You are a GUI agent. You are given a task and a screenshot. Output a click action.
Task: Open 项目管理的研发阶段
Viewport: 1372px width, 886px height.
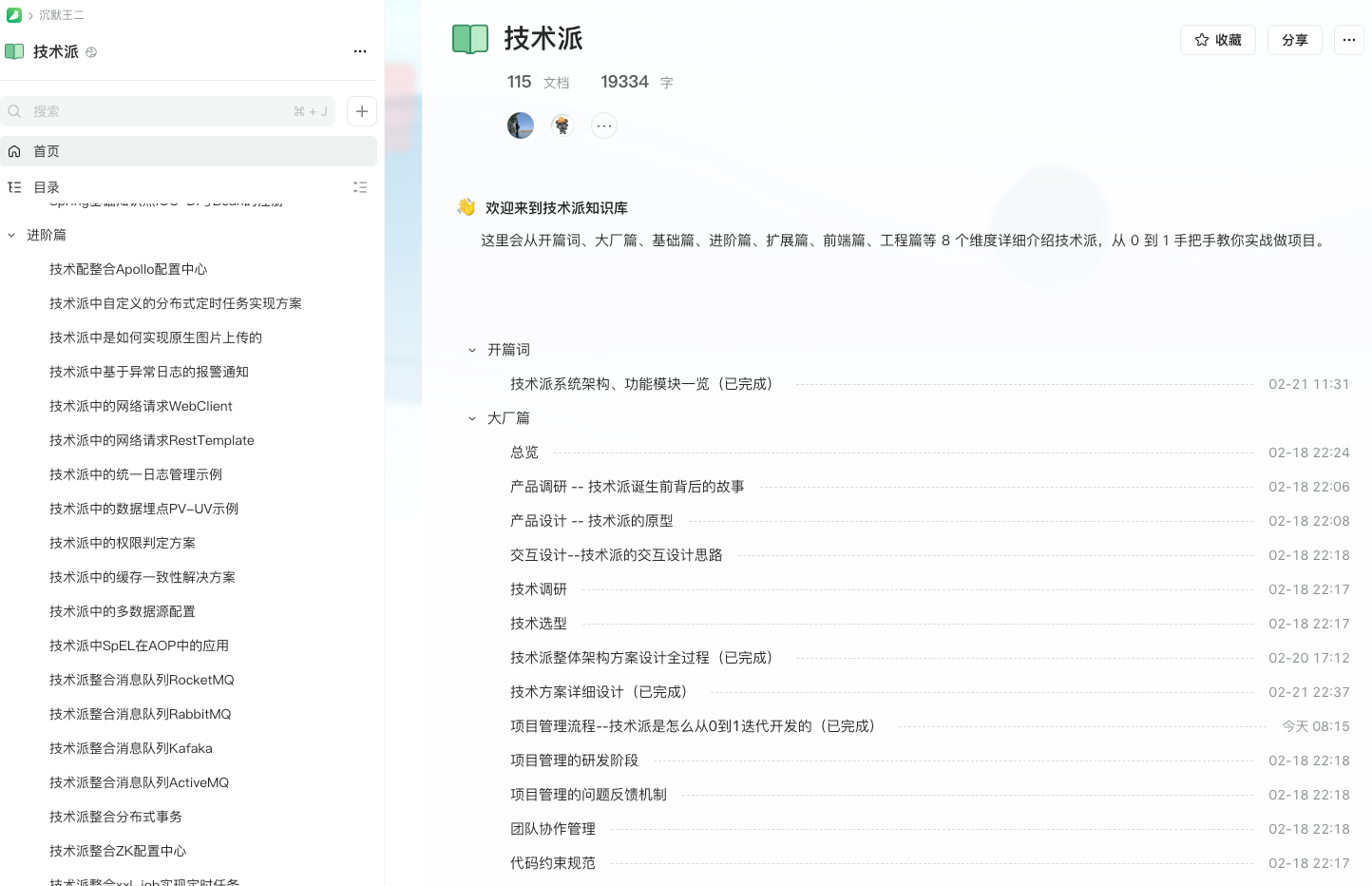coord(574,761)
